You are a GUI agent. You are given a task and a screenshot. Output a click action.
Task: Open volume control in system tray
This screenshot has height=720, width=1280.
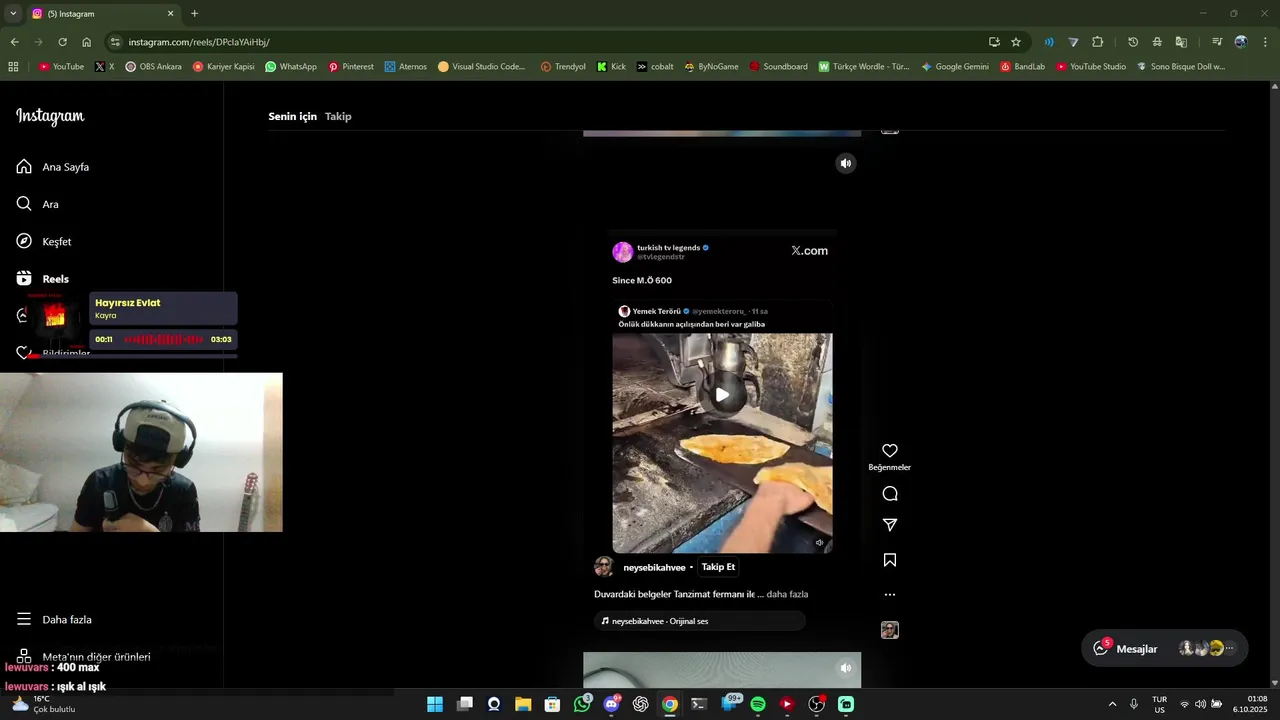(1200, 704)
